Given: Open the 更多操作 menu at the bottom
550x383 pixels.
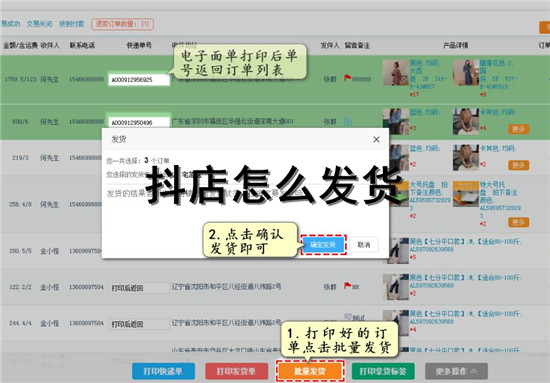Looking at the screenshot, I should pyautogui.click(x=456, y=371).
